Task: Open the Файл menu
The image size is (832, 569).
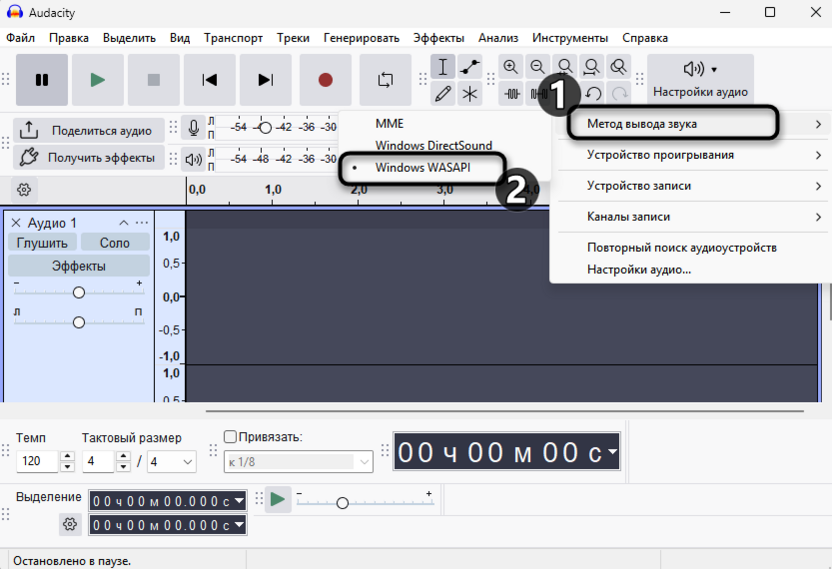Action: [20, 38]
